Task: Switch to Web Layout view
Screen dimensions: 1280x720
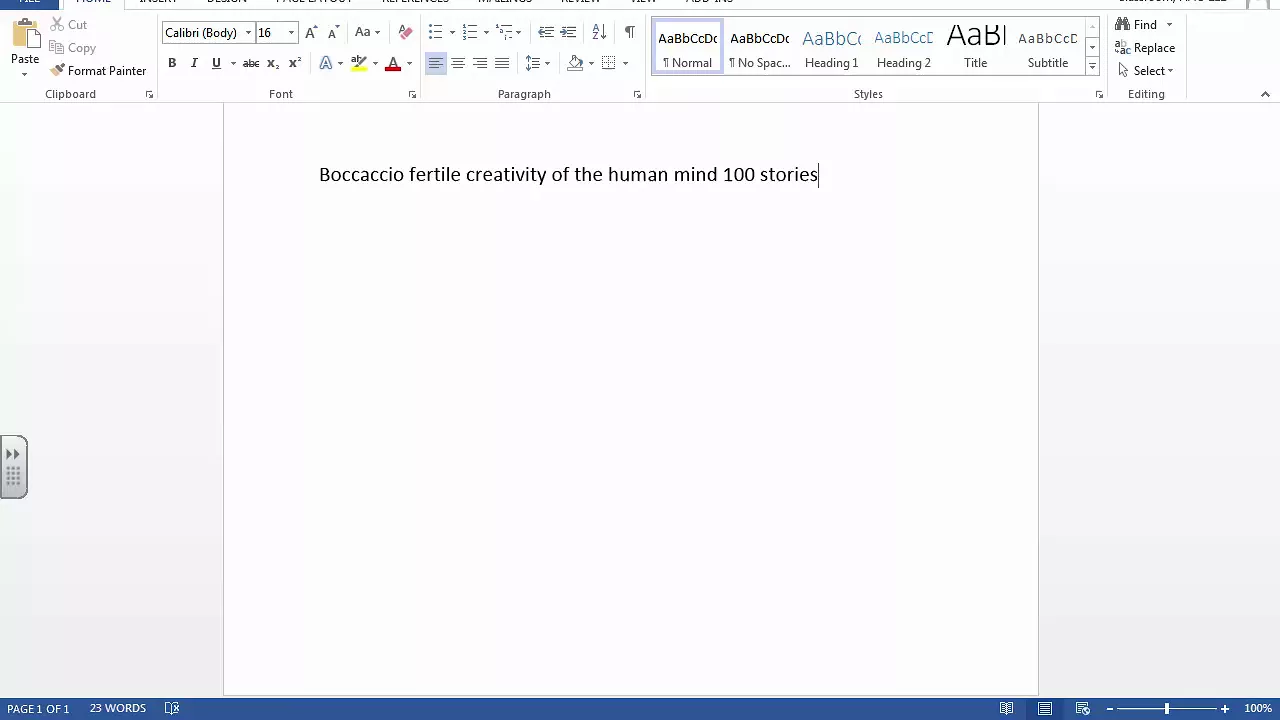Action: [1083, 708]
